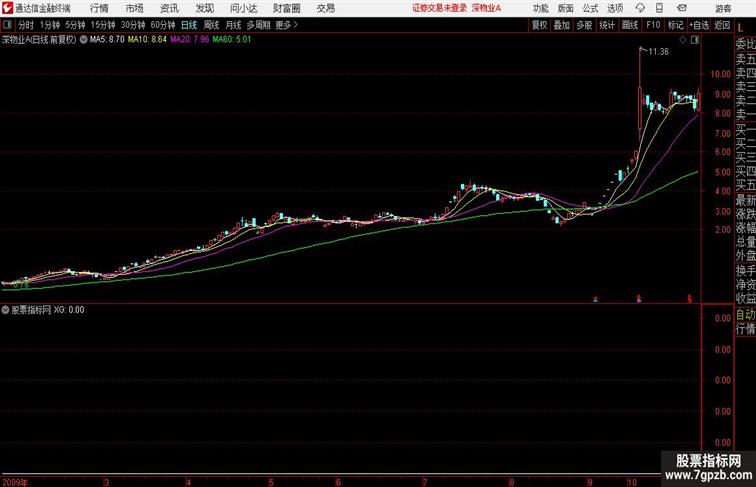Image resolution: width=756 pixels, height=487 pixels.
Task: Click the 复权 toolbar button
Action: tap(539, 25)
